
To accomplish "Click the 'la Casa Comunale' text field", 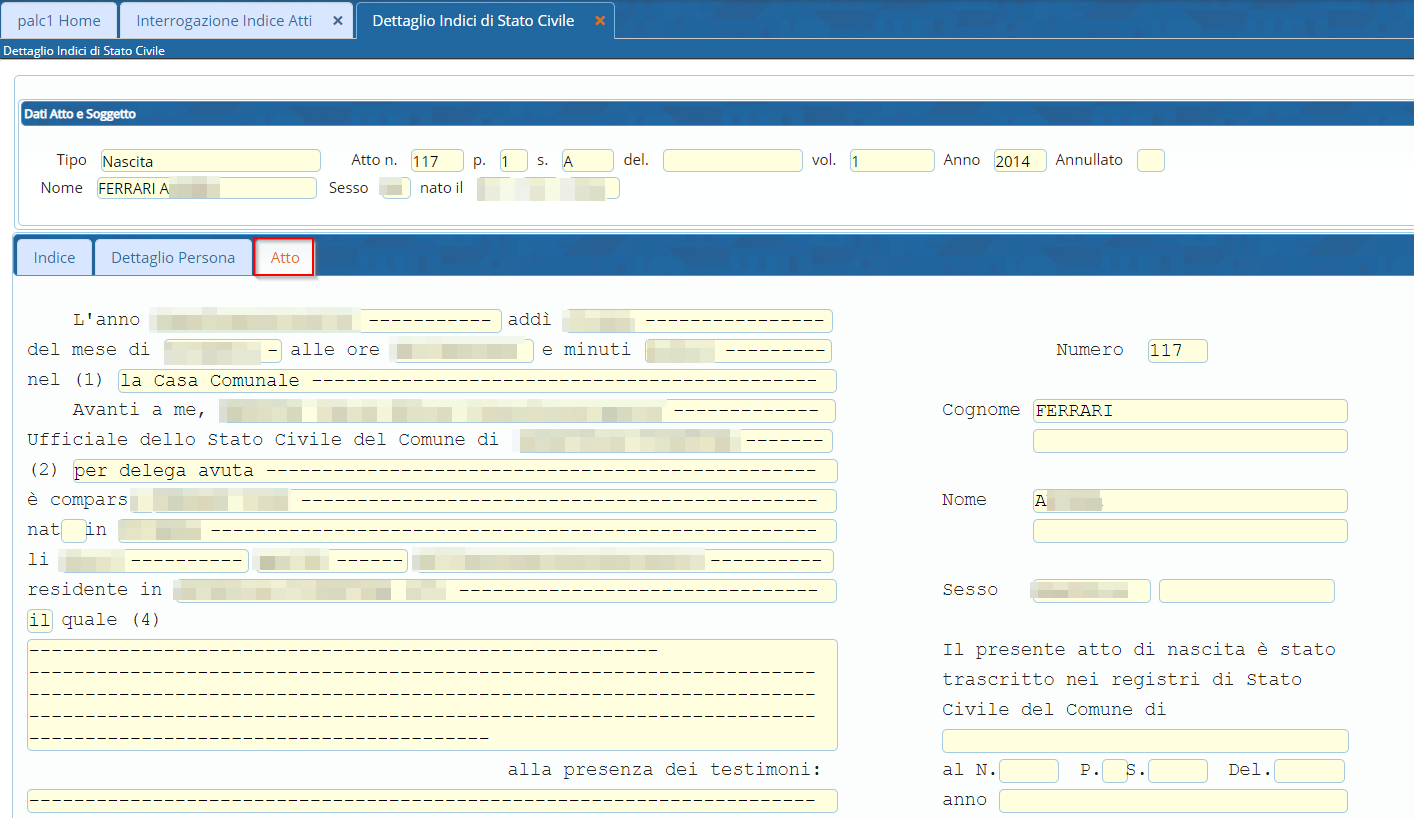I will tap(477, 381).
